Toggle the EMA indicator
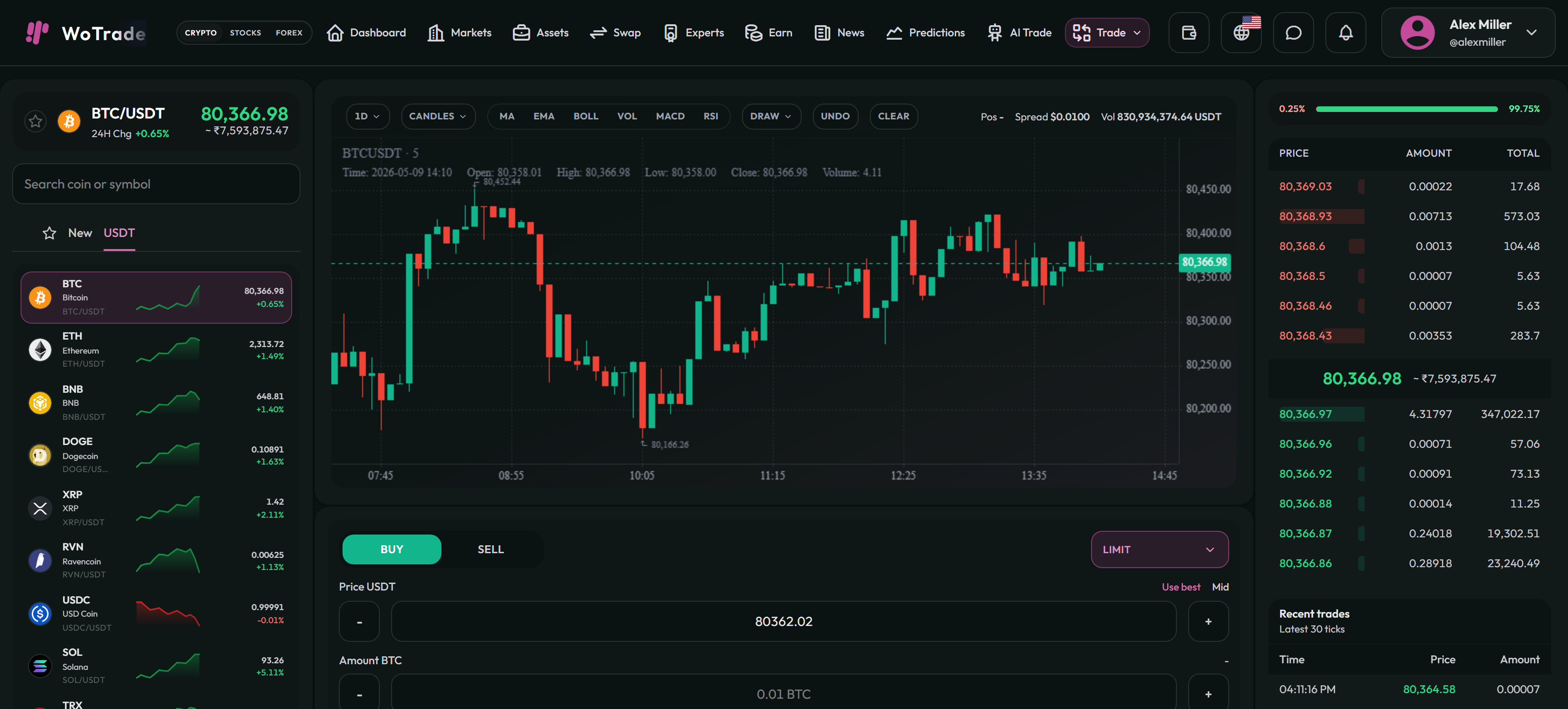 544,116
